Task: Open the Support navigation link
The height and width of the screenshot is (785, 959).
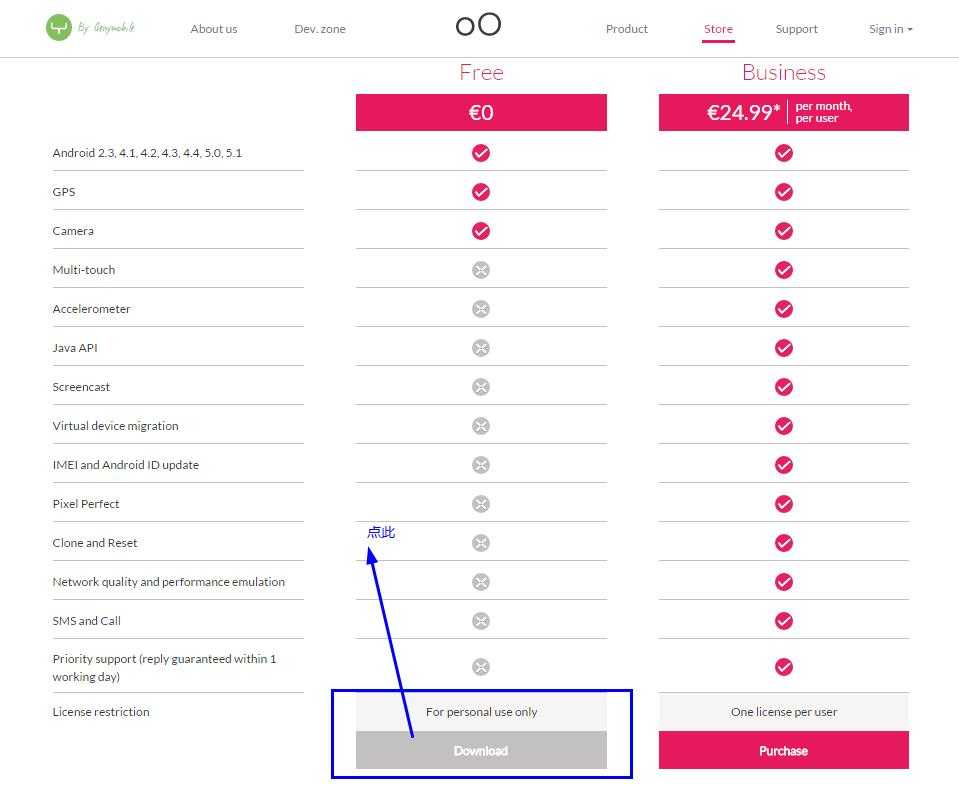Action: tap(796, 29)
